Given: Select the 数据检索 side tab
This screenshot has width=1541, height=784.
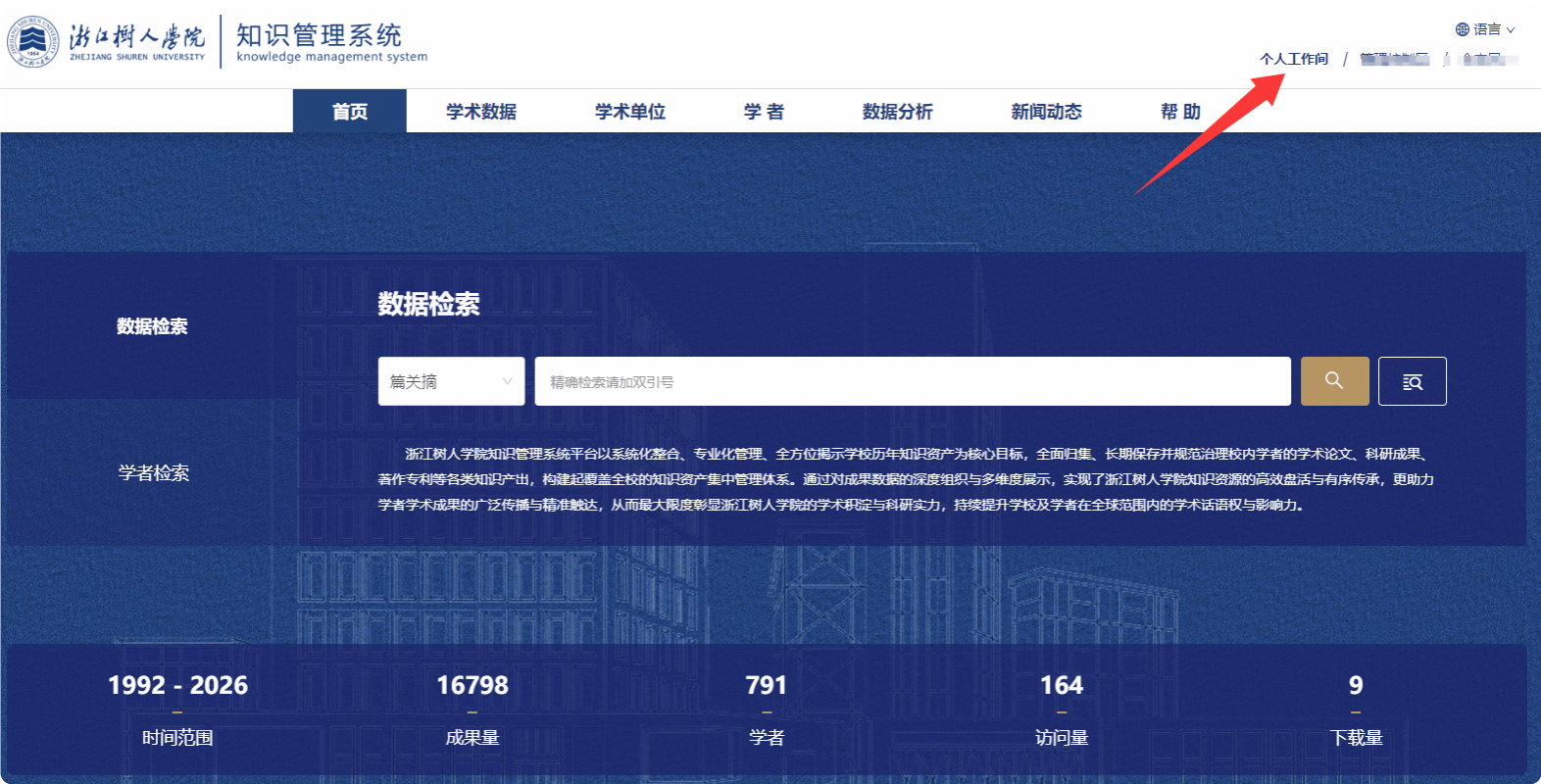Looking at the screenshot, I should [152, 326].
